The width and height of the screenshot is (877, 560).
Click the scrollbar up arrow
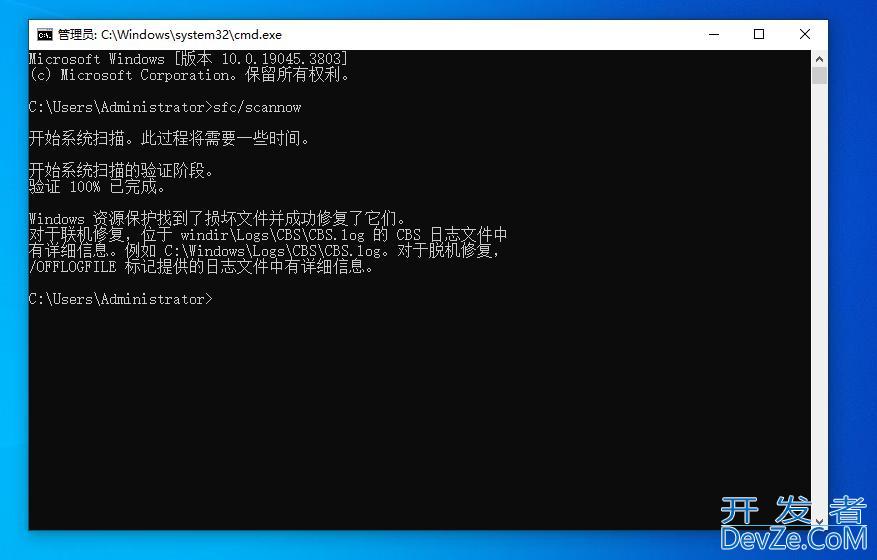coord(819,58)
